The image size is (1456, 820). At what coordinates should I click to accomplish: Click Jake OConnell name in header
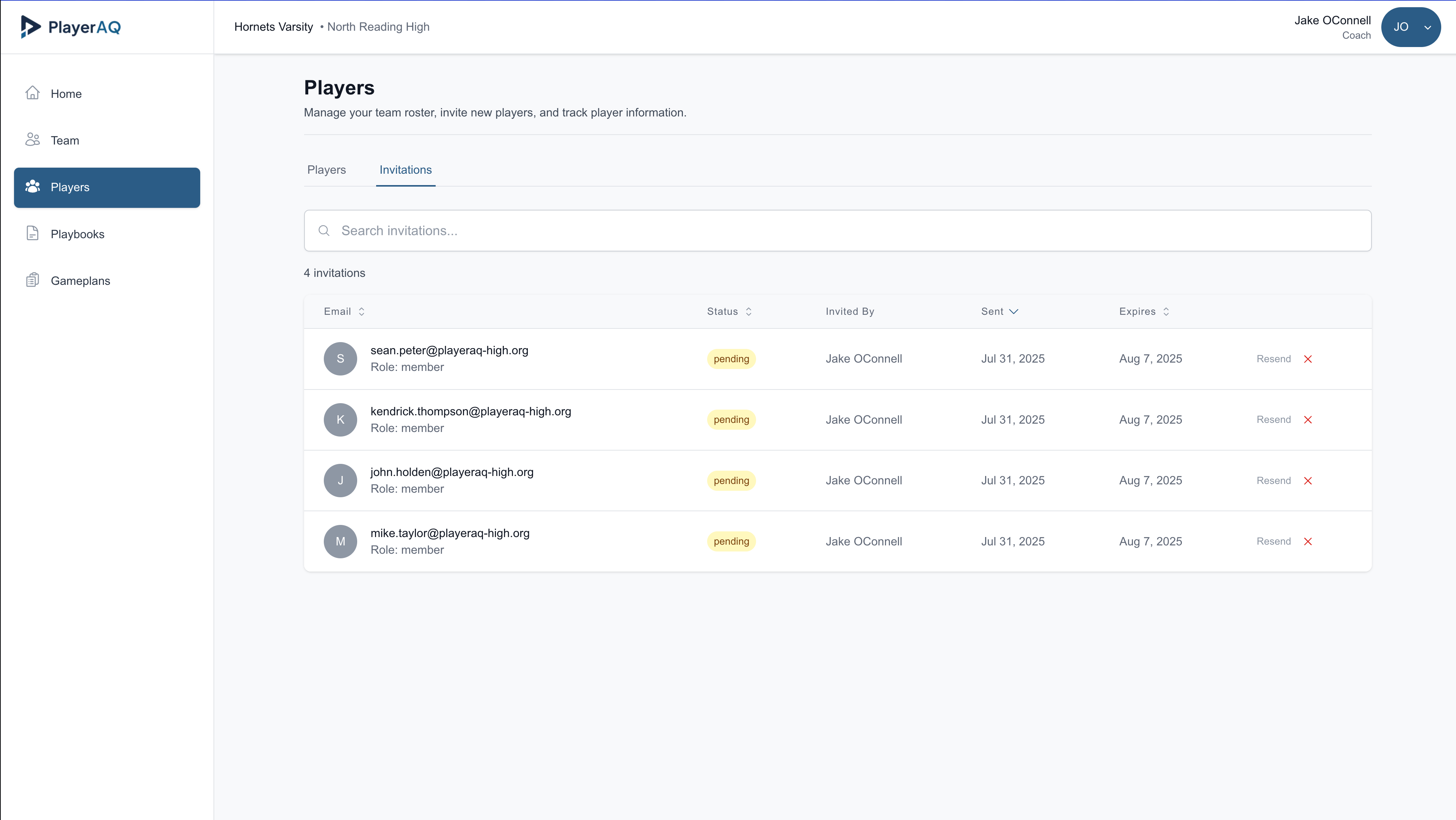pyautogui.click(x=1332, y=20)
